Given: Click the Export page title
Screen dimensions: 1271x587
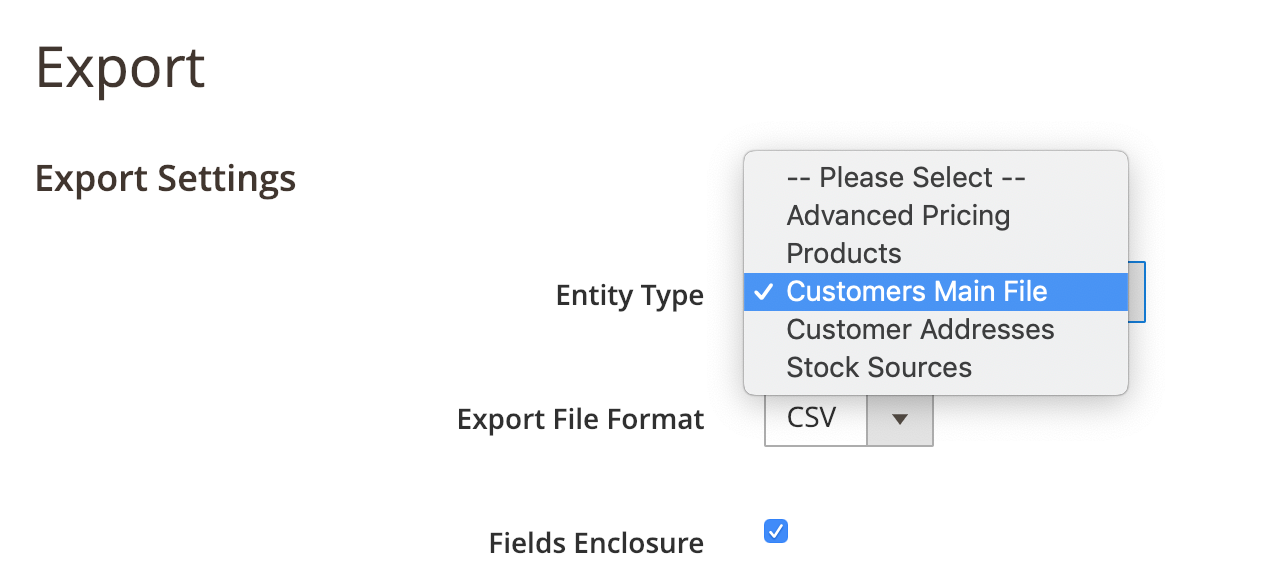Looking at the screenshot, I should pyautogui.click(x=120, y=68).
